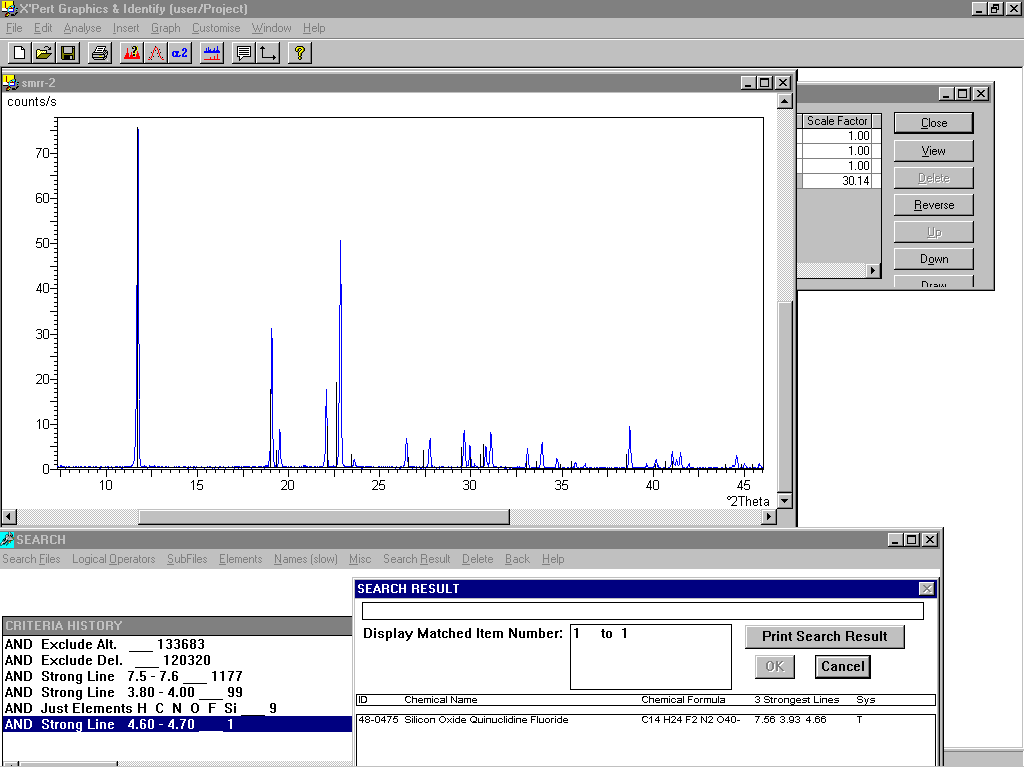Select the profile fit curve icon

click(155, 53)
